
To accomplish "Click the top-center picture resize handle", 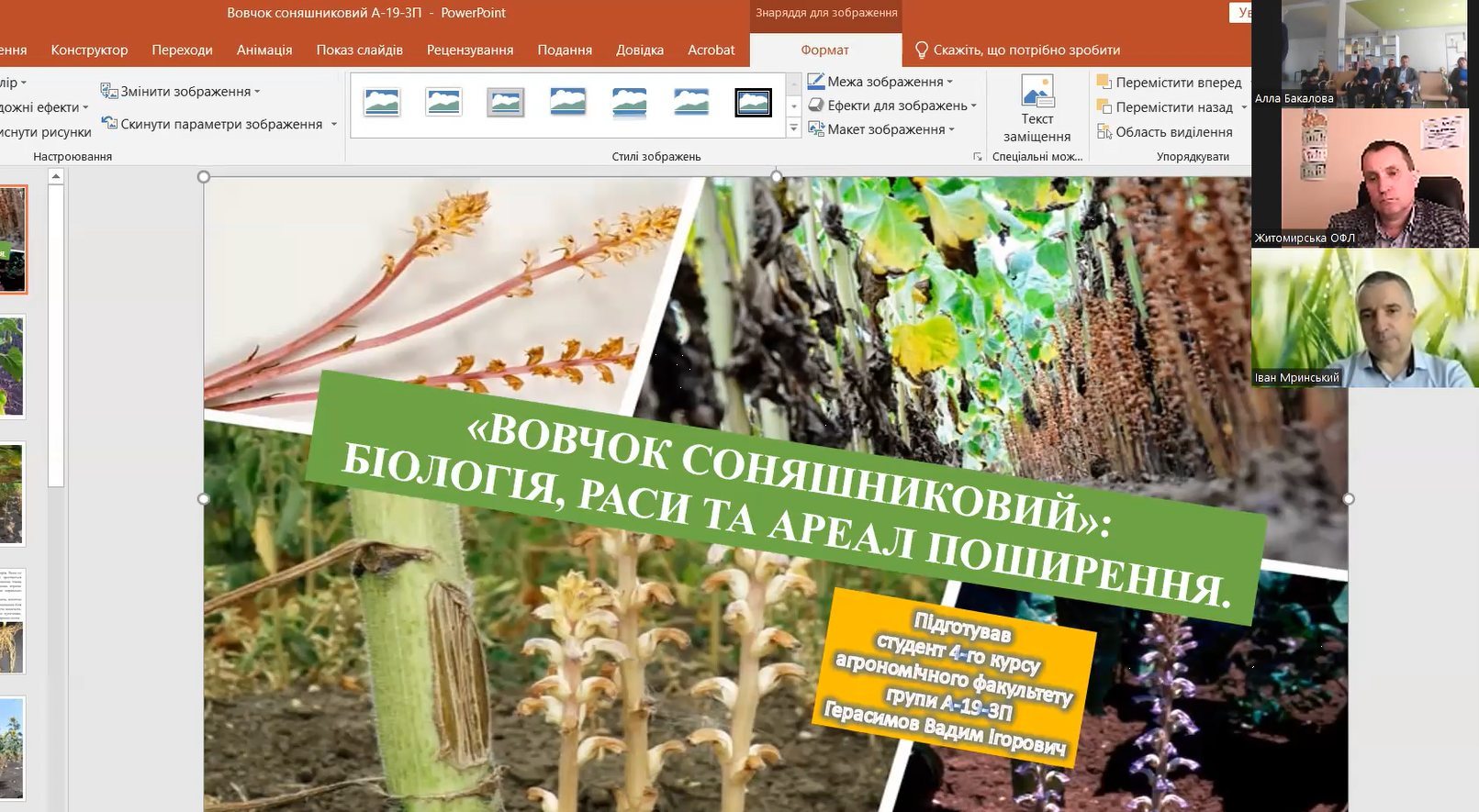I will [x=777, y=176].
